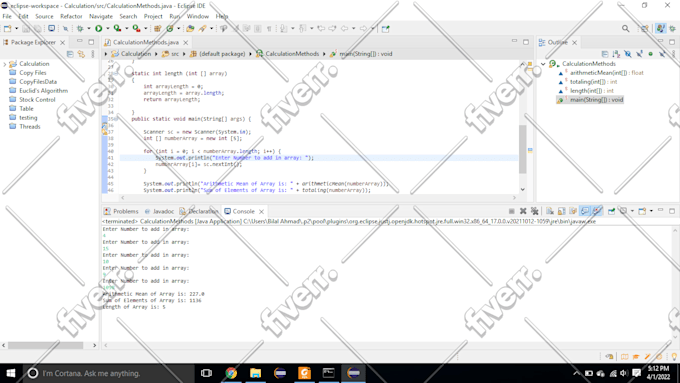Open the Navigate menu

click(x=101, y=16)
